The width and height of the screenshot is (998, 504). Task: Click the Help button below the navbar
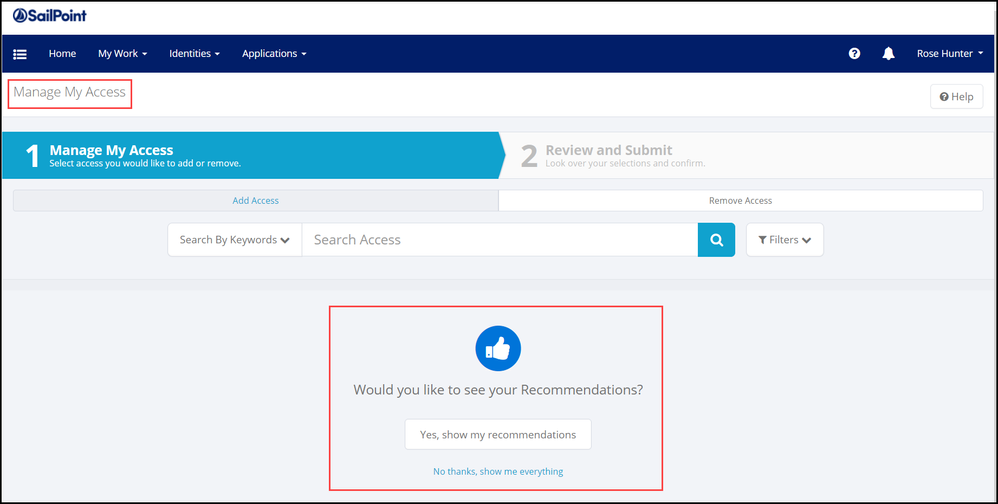tap(956, 97)
